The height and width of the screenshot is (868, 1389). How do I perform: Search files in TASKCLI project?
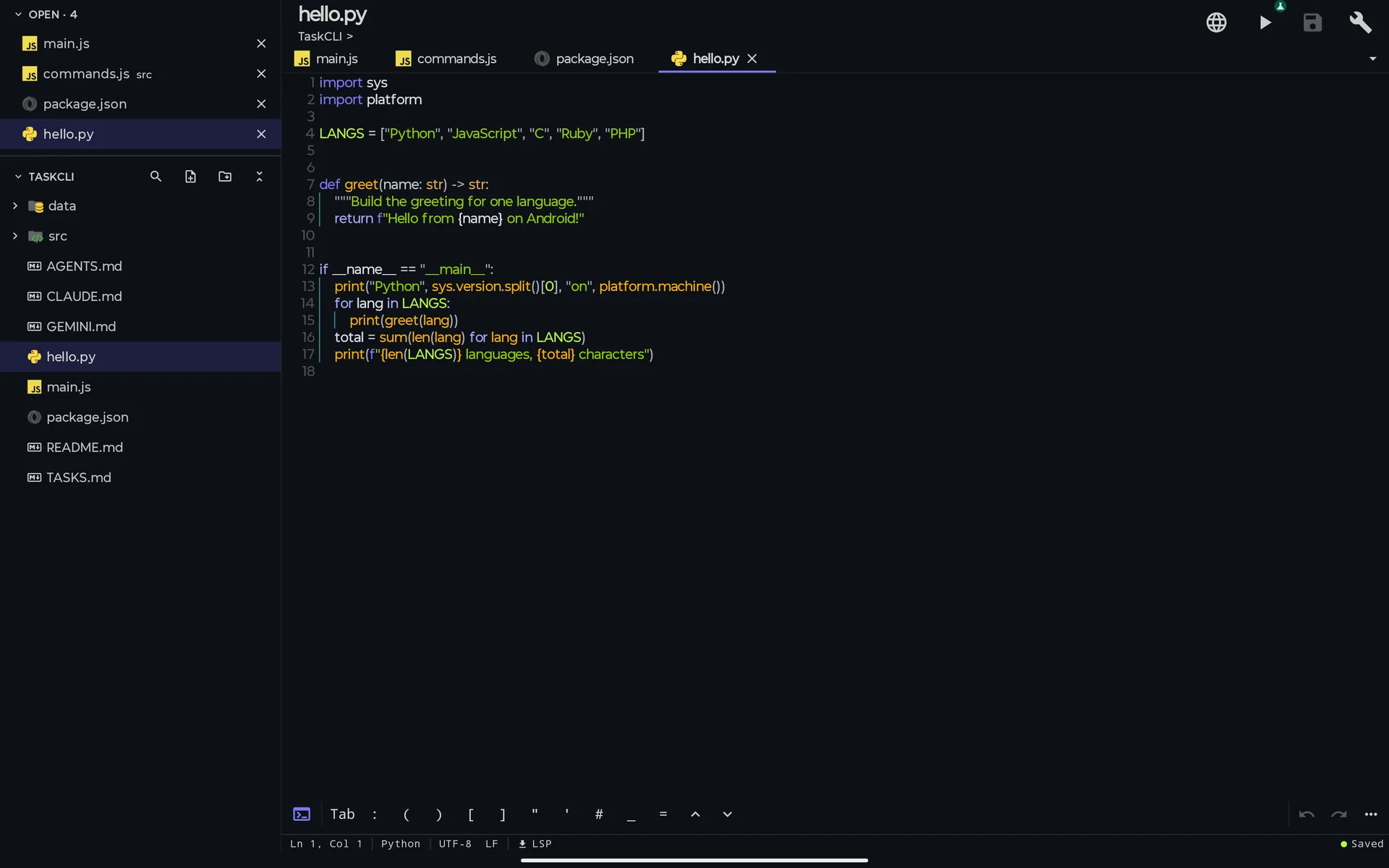156,176
